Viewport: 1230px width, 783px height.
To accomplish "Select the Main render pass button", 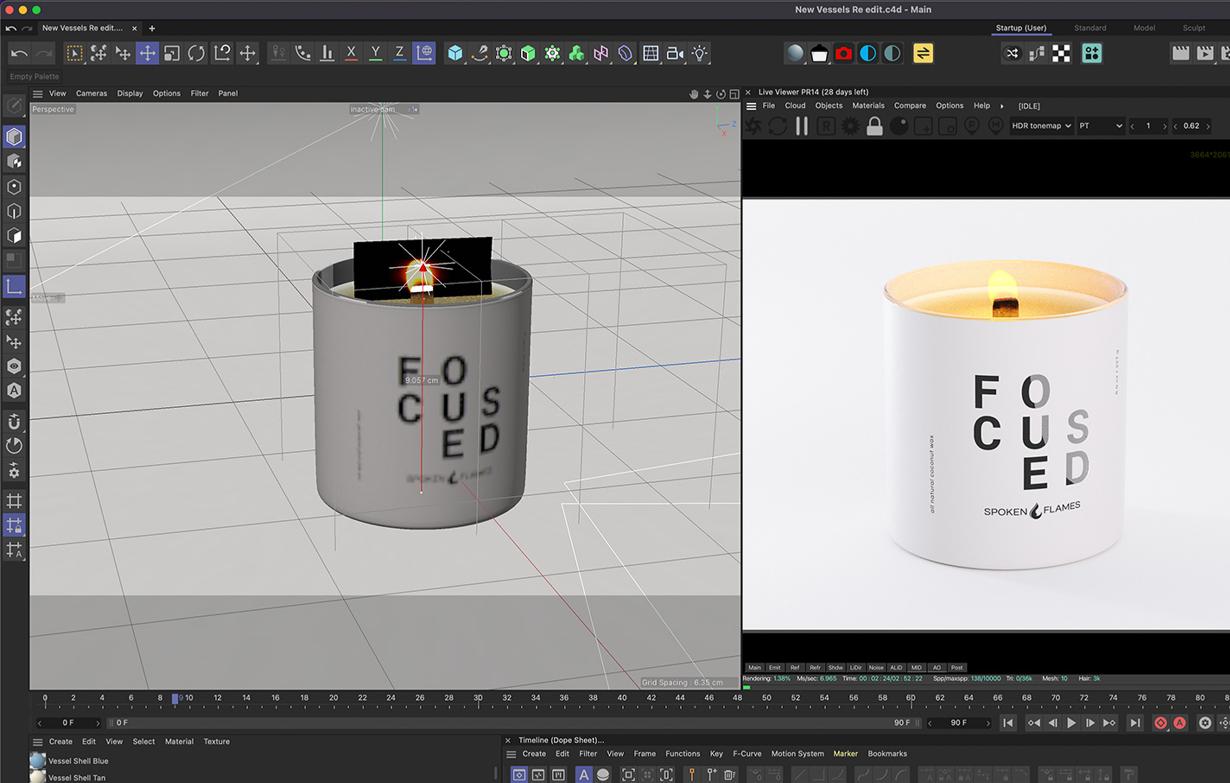I will (755, 667).
